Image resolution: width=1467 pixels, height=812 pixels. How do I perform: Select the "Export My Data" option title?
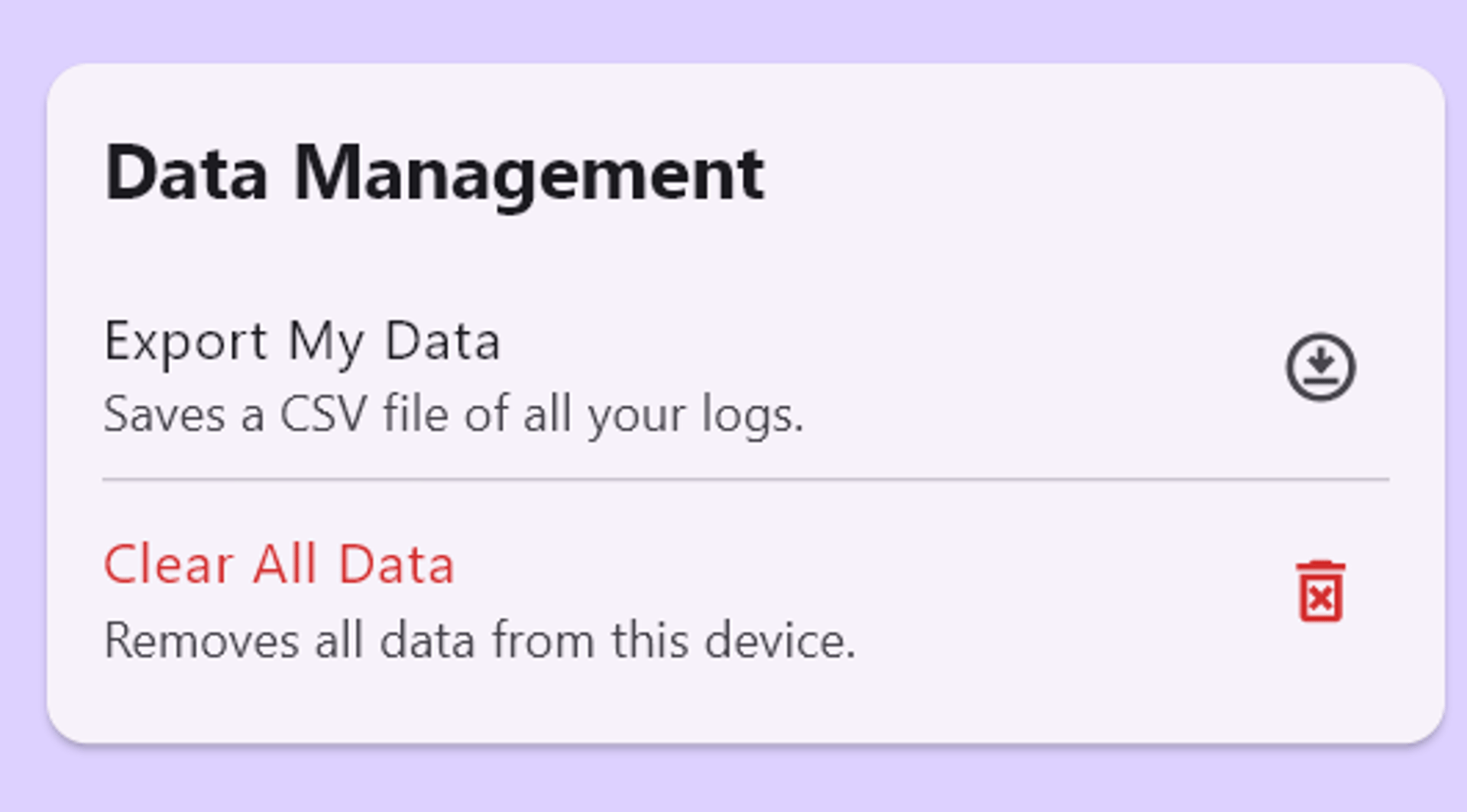pos(302,341)
